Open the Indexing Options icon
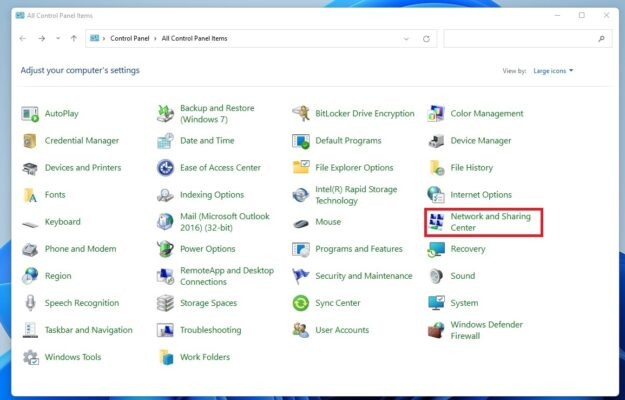This screenshot has height=400, width=625. click(165, 195)
